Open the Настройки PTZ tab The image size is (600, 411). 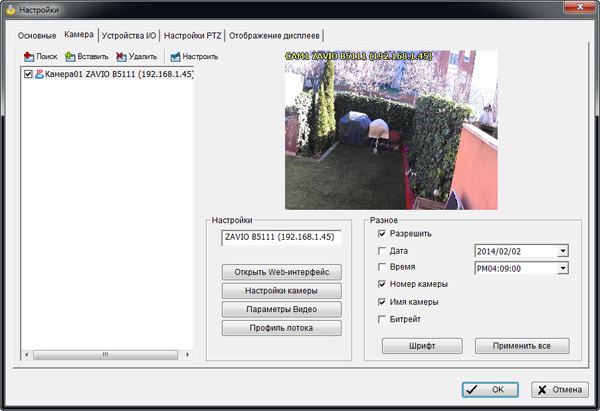193,35
